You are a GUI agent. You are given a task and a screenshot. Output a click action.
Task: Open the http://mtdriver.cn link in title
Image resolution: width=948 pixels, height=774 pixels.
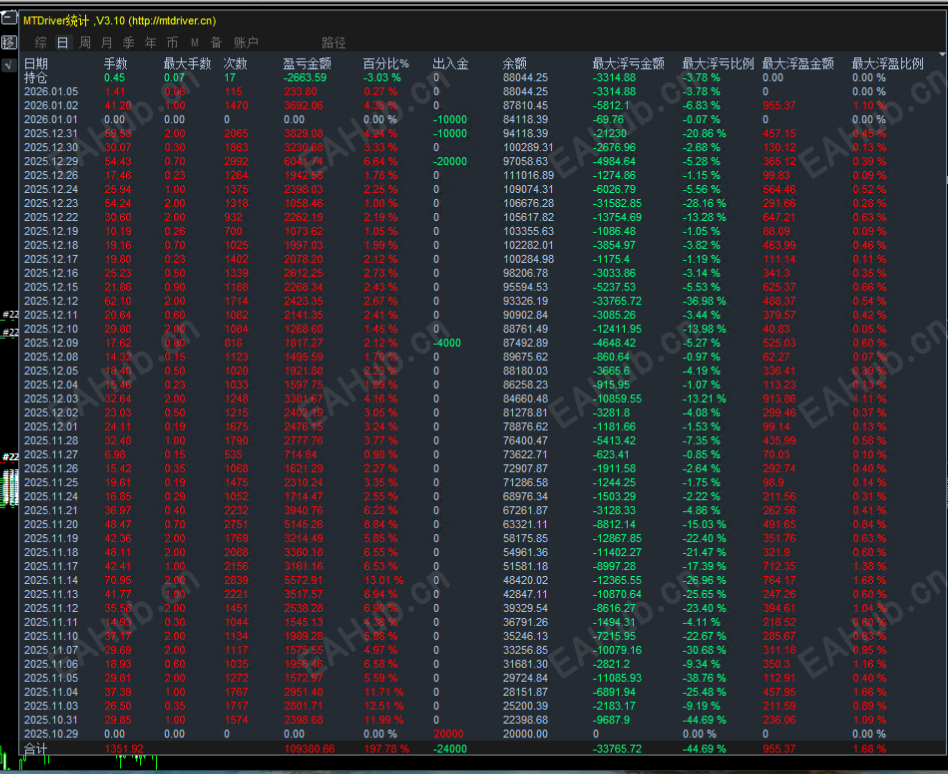click(174, 21)
